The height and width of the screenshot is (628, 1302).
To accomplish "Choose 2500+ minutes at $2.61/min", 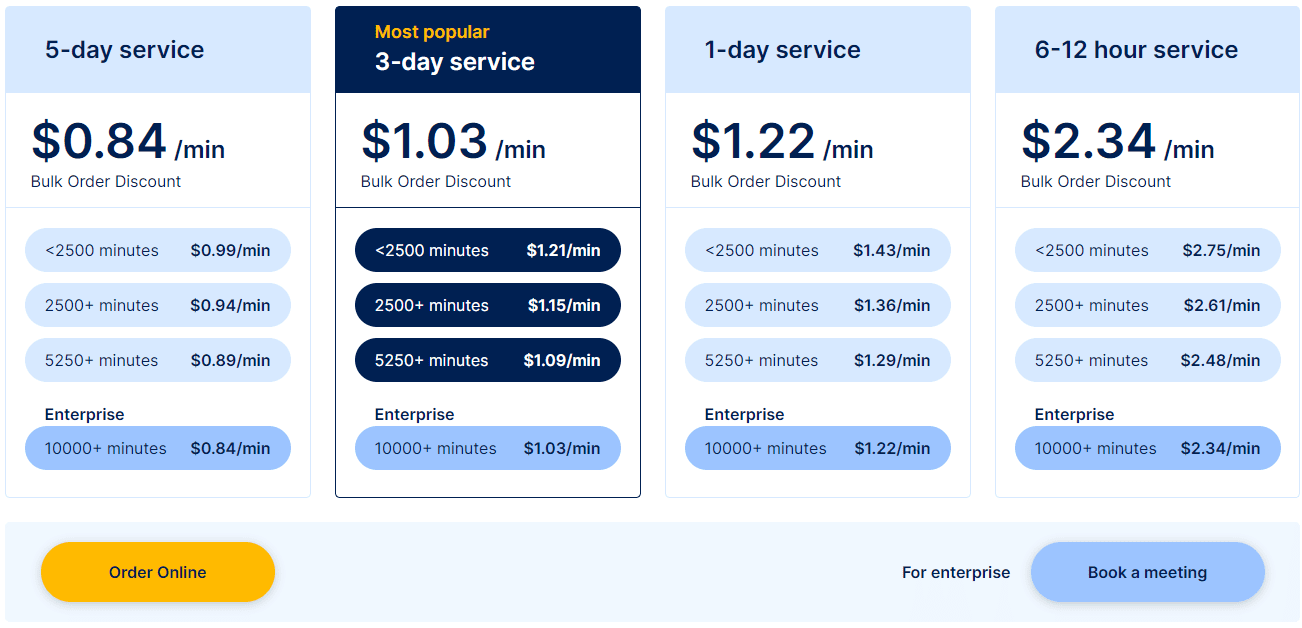I will coord(1148,305).
